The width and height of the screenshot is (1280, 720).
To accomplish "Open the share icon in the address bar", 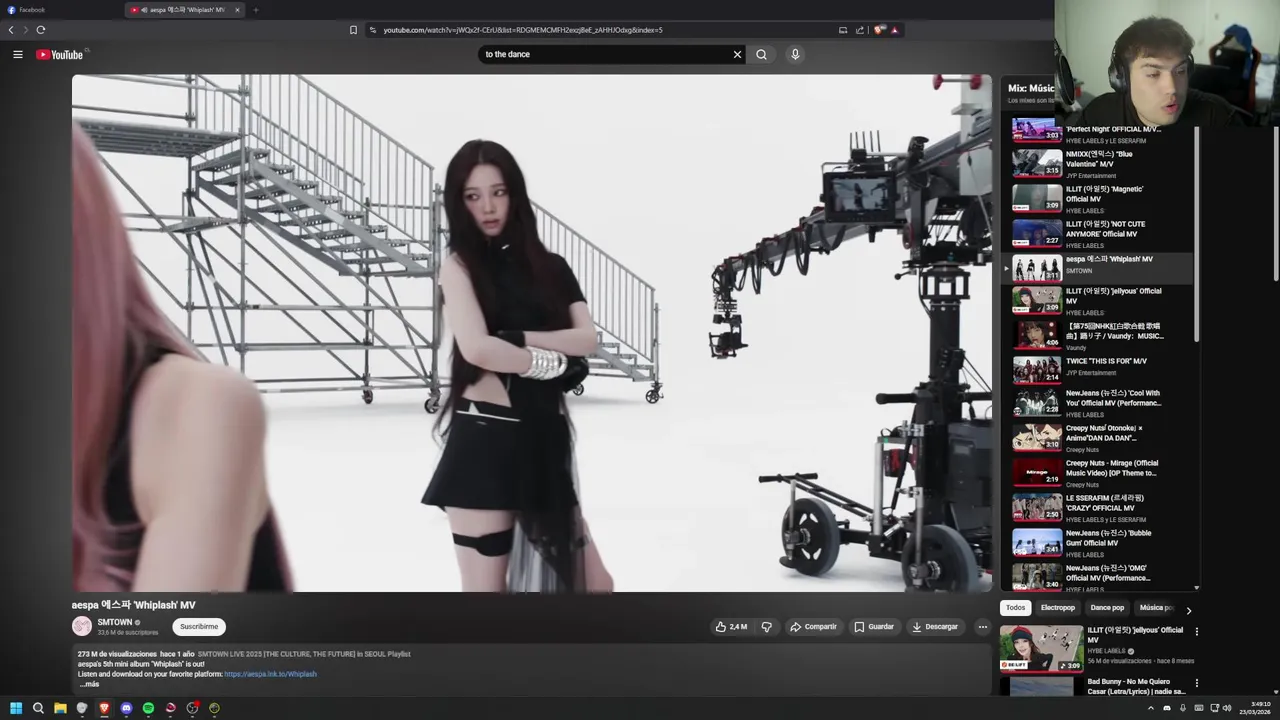I will click(x=859, y=30).
